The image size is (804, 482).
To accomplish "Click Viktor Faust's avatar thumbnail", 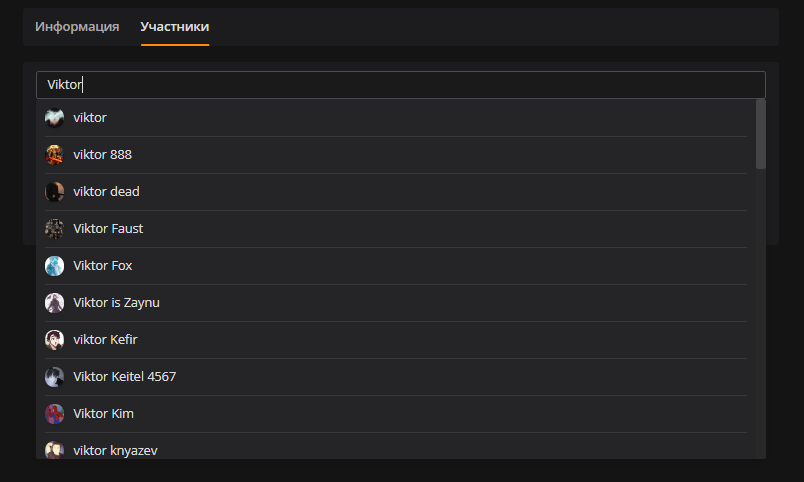I will 54,229.
